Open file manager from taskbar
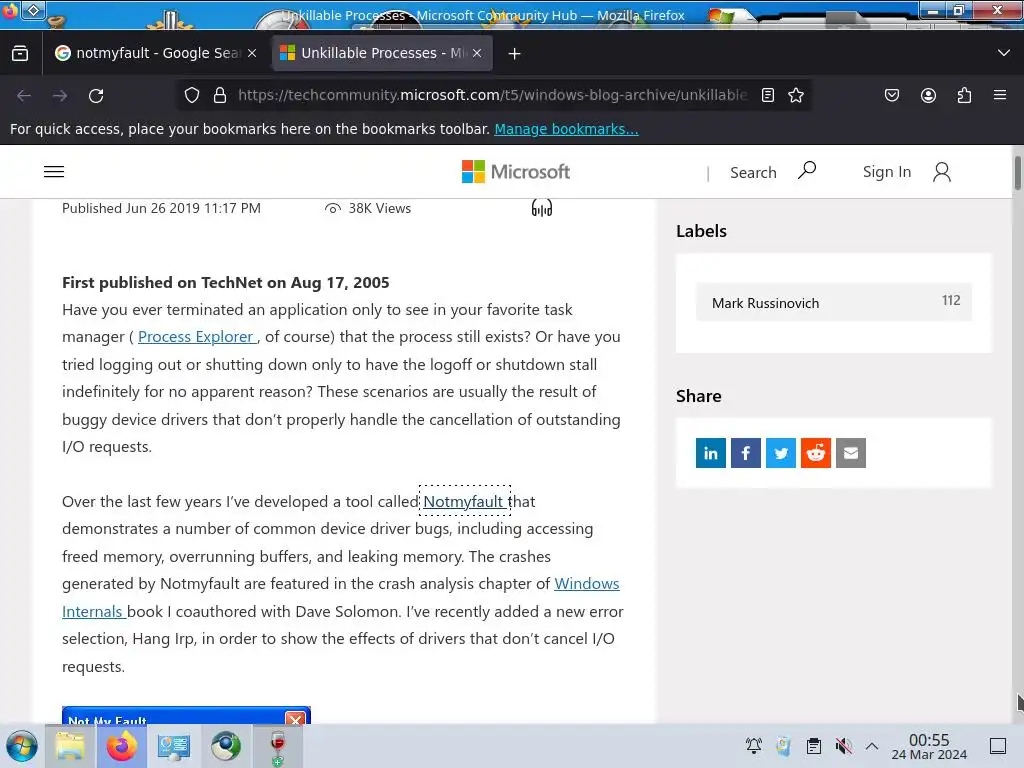The height and width of the screenshot is (768, 1024). click(x=70, y=746)
